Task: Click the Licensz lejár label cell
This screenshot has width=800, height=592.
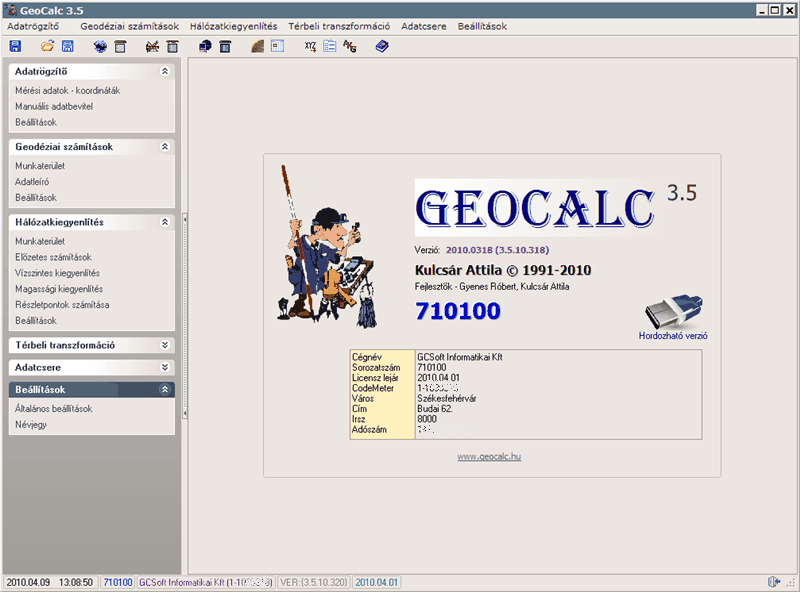Action: tap(375, 378)
